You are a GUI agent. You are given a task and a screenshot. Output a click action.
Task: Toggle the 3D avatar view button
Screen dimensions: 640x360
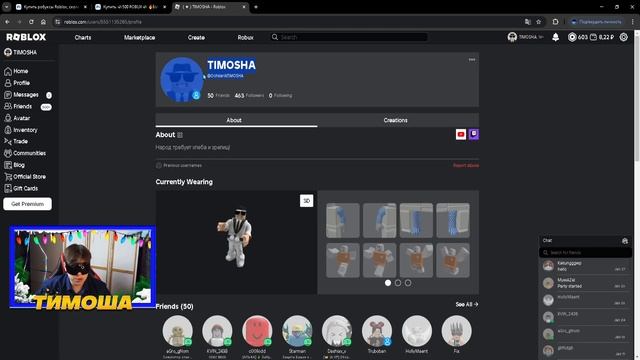[307, 201]
